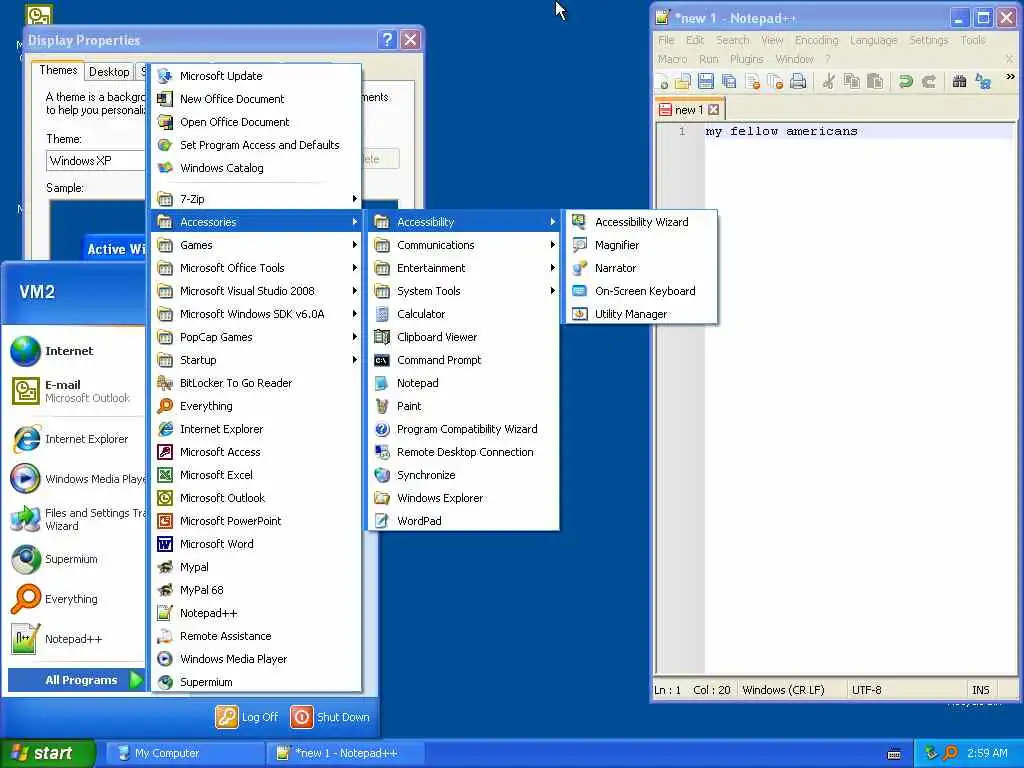This screenshot has width=1024, height=768.
Task: Expand the Communications submenu
Action: [463, 245]
